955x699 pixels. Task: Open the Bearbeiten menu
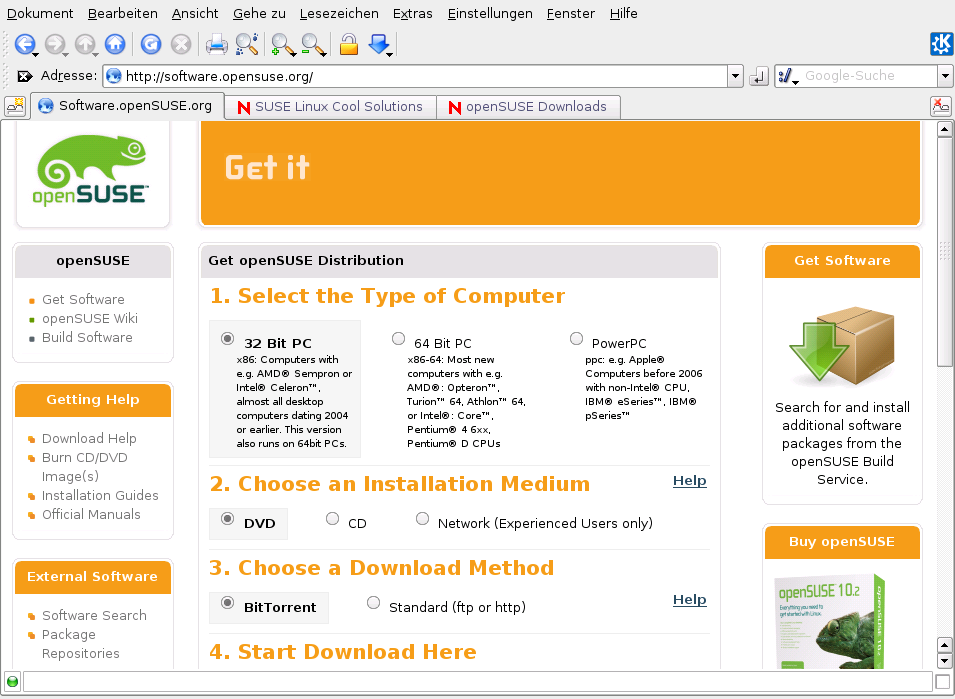tap(122, 13)
